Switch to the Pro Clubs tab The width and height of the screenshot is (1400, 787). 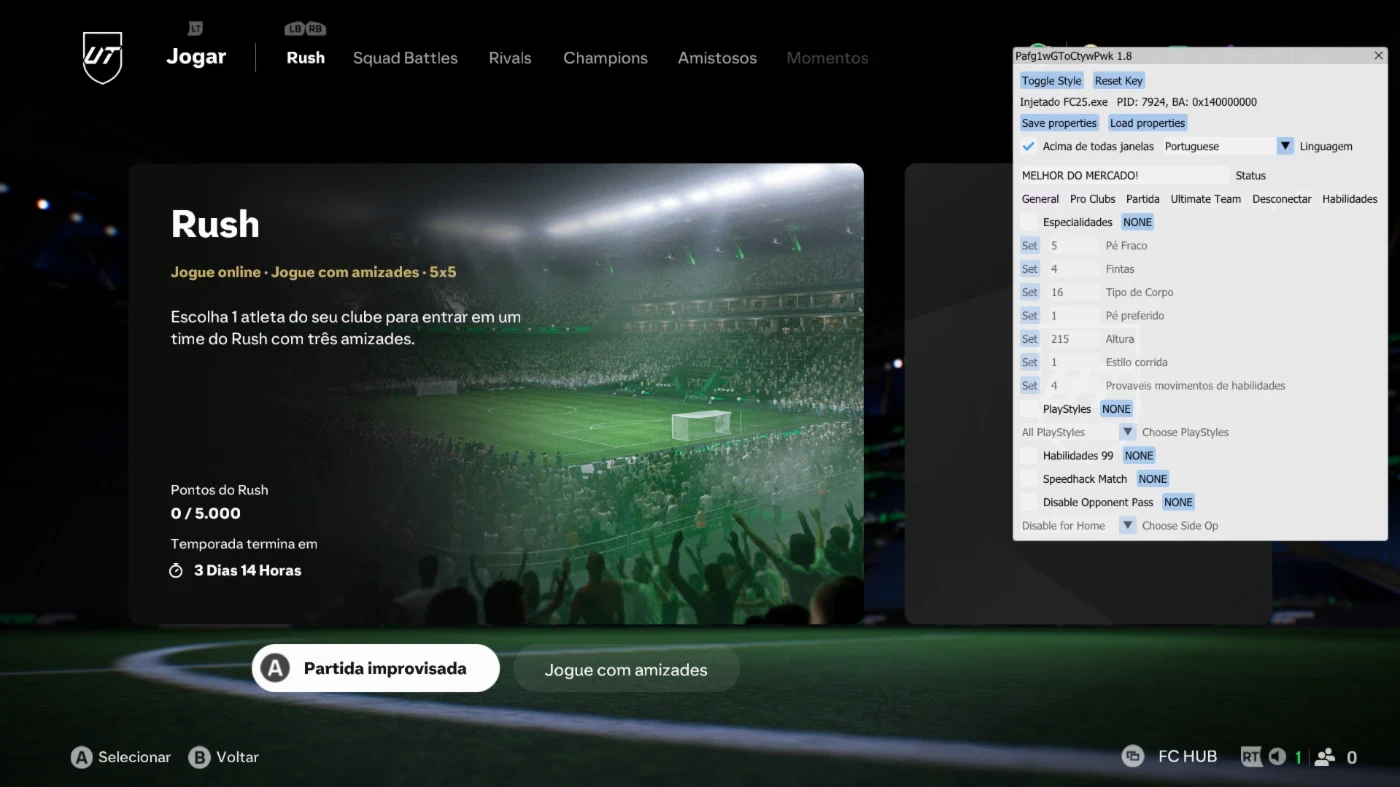pyautogui.click(x=1092, y=199)
